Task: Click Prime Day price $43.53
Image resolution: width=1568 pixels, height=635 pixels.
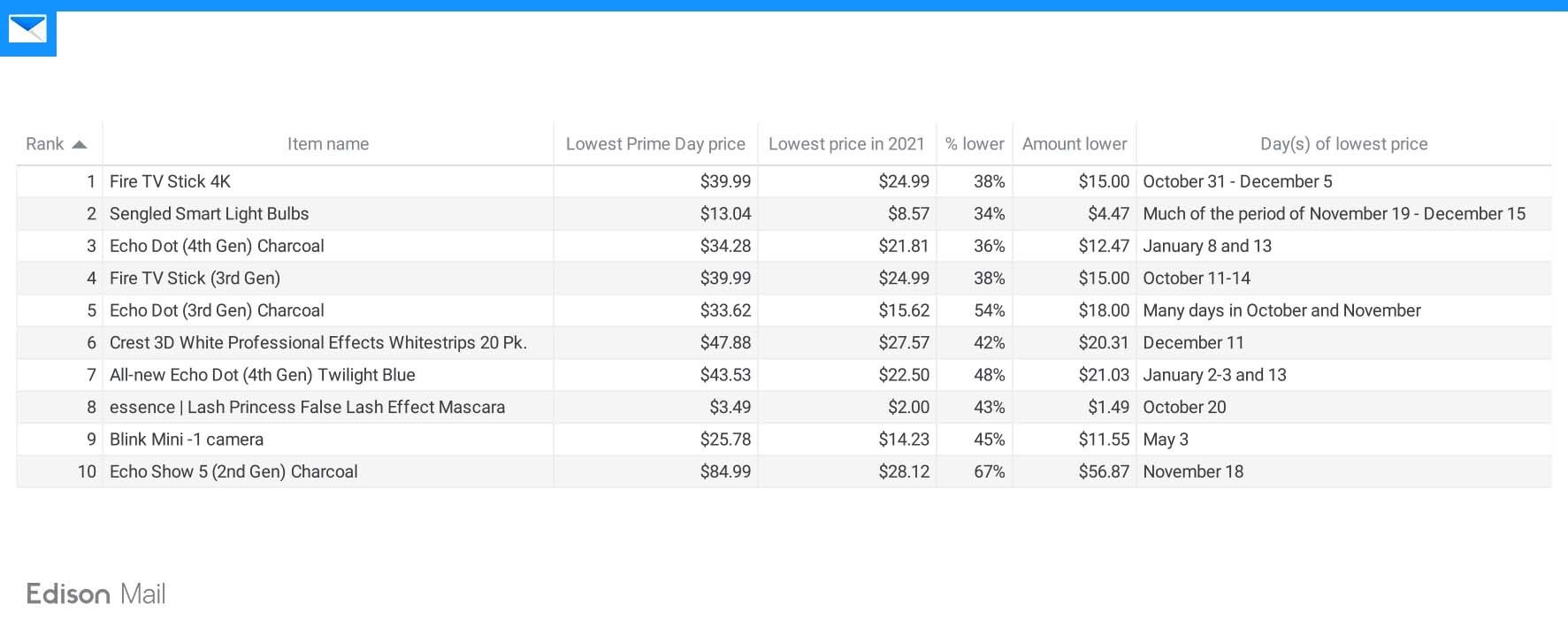Action: pyautogui.click(x=725, y=375)
